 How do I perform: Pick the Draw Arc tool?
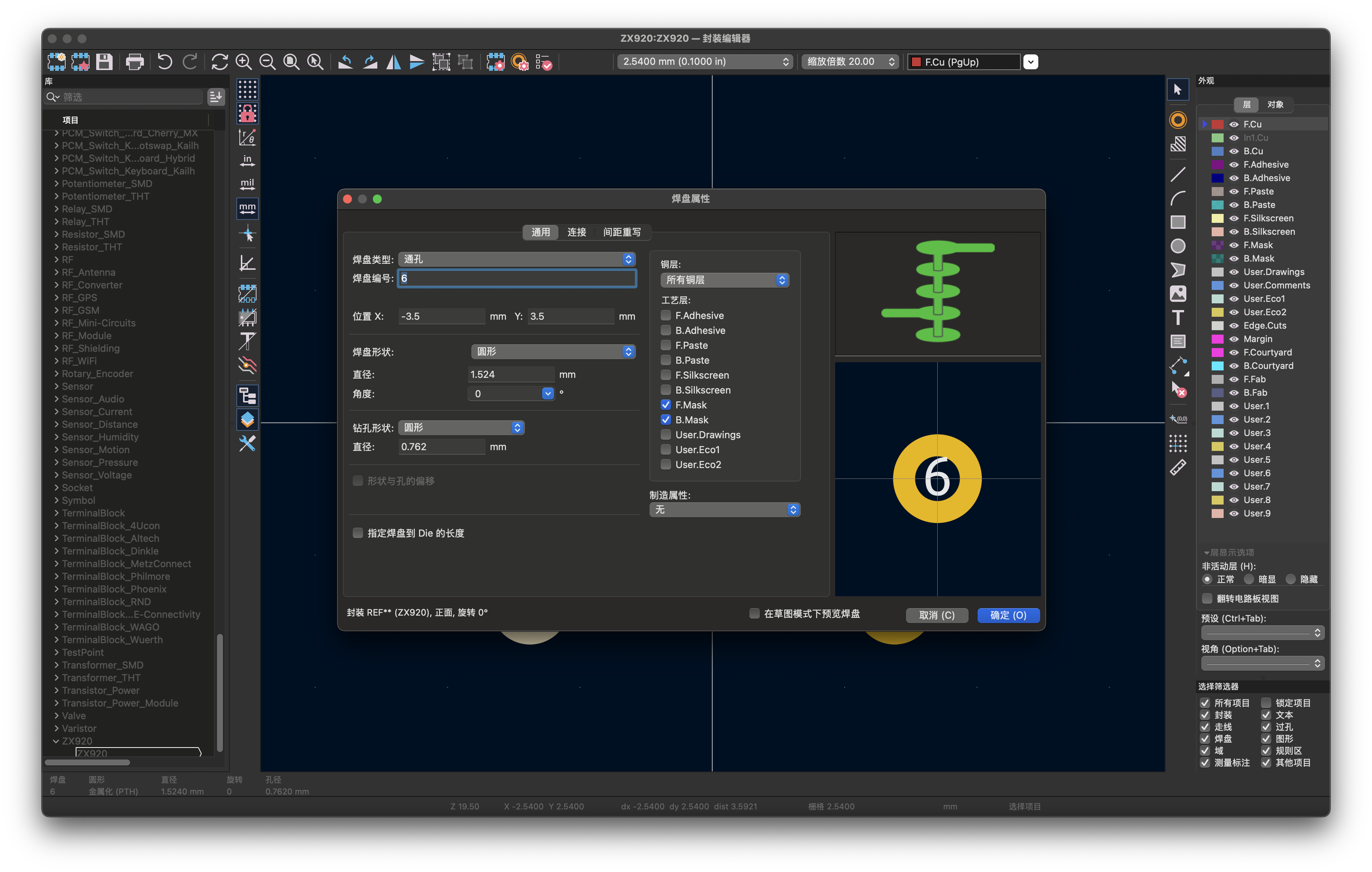(1178, 198)
